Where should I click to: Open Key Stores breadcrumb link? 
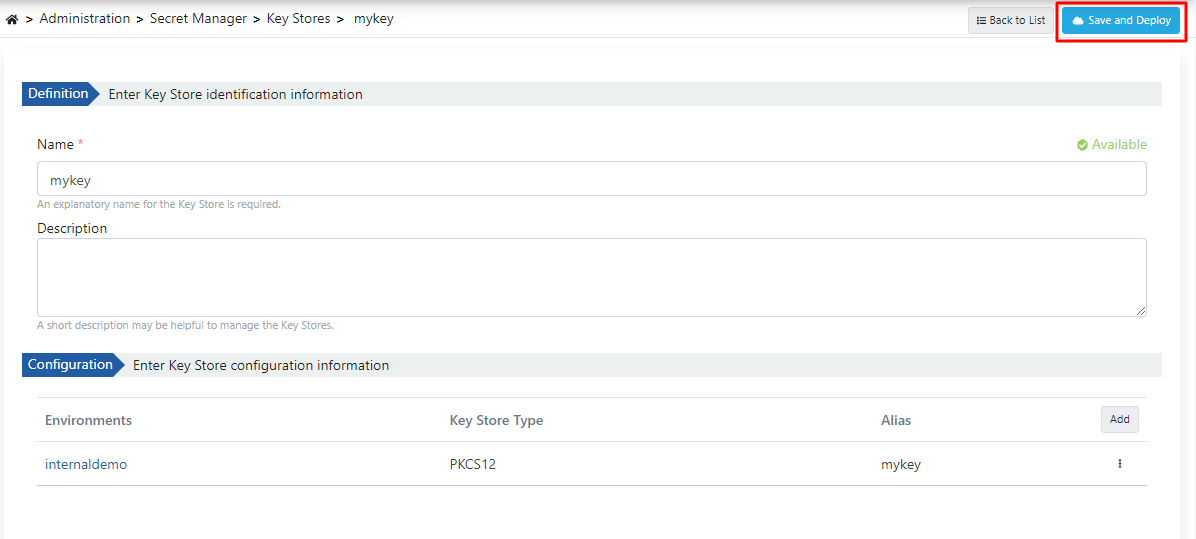coord(298,19)
